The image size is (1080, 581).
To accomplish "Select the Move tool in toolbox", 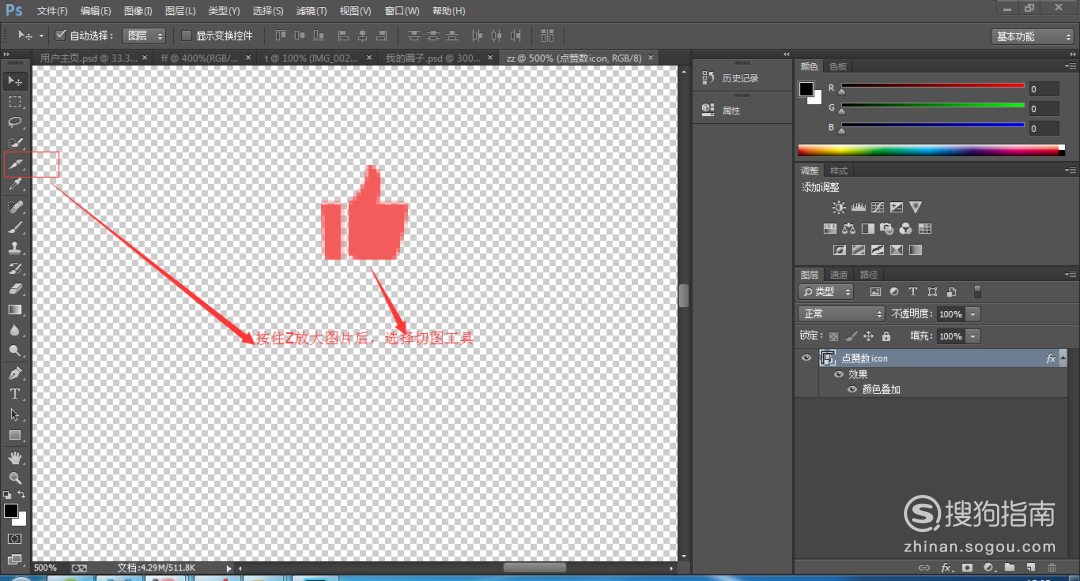I will pos(15,81).
